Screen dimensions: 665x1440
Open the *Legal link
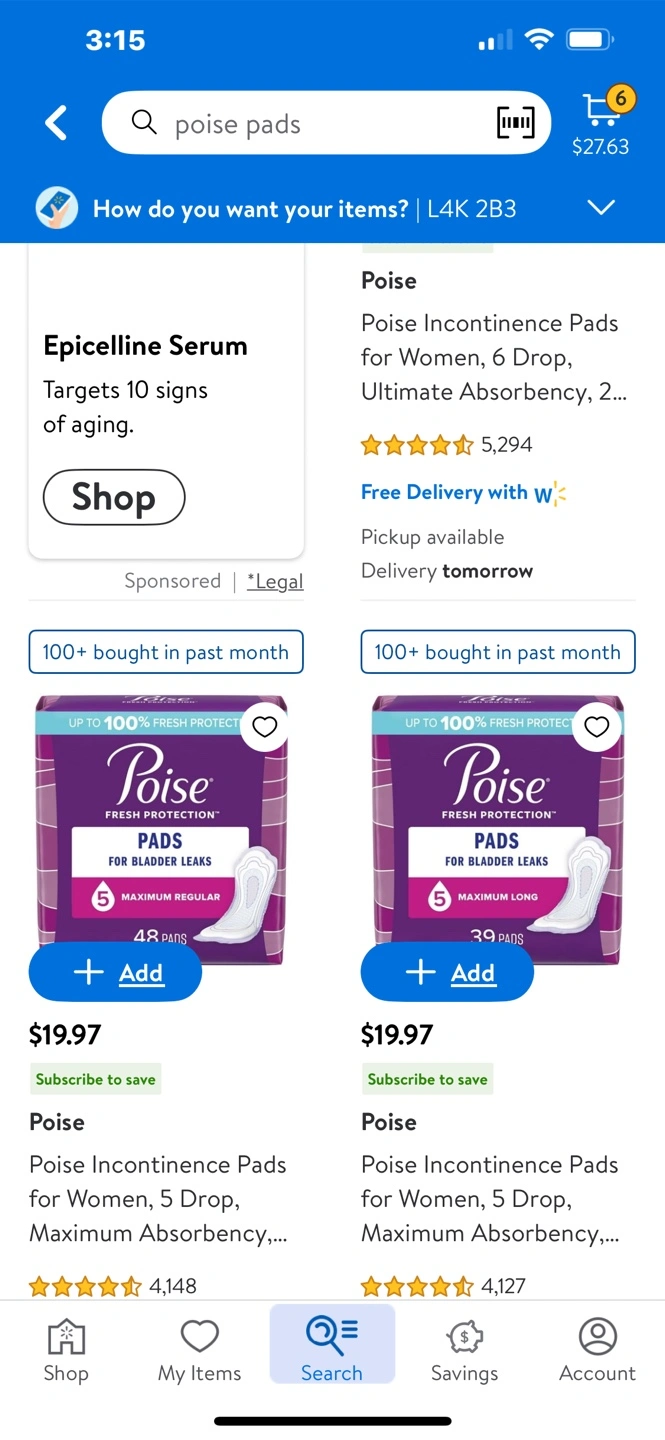point(275,581)
